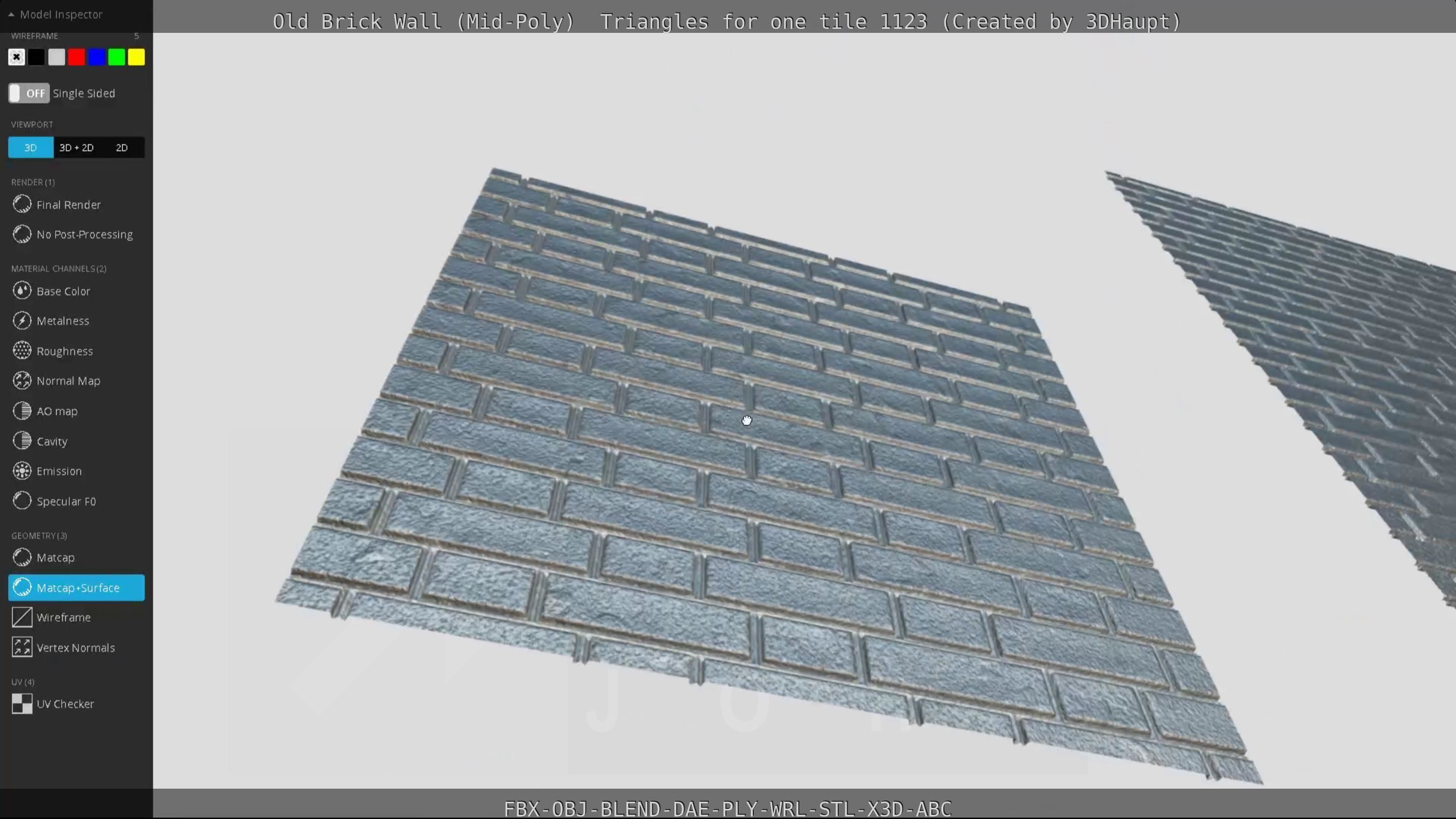
Task: Click the Base Color label
Action: coord(63,291)
